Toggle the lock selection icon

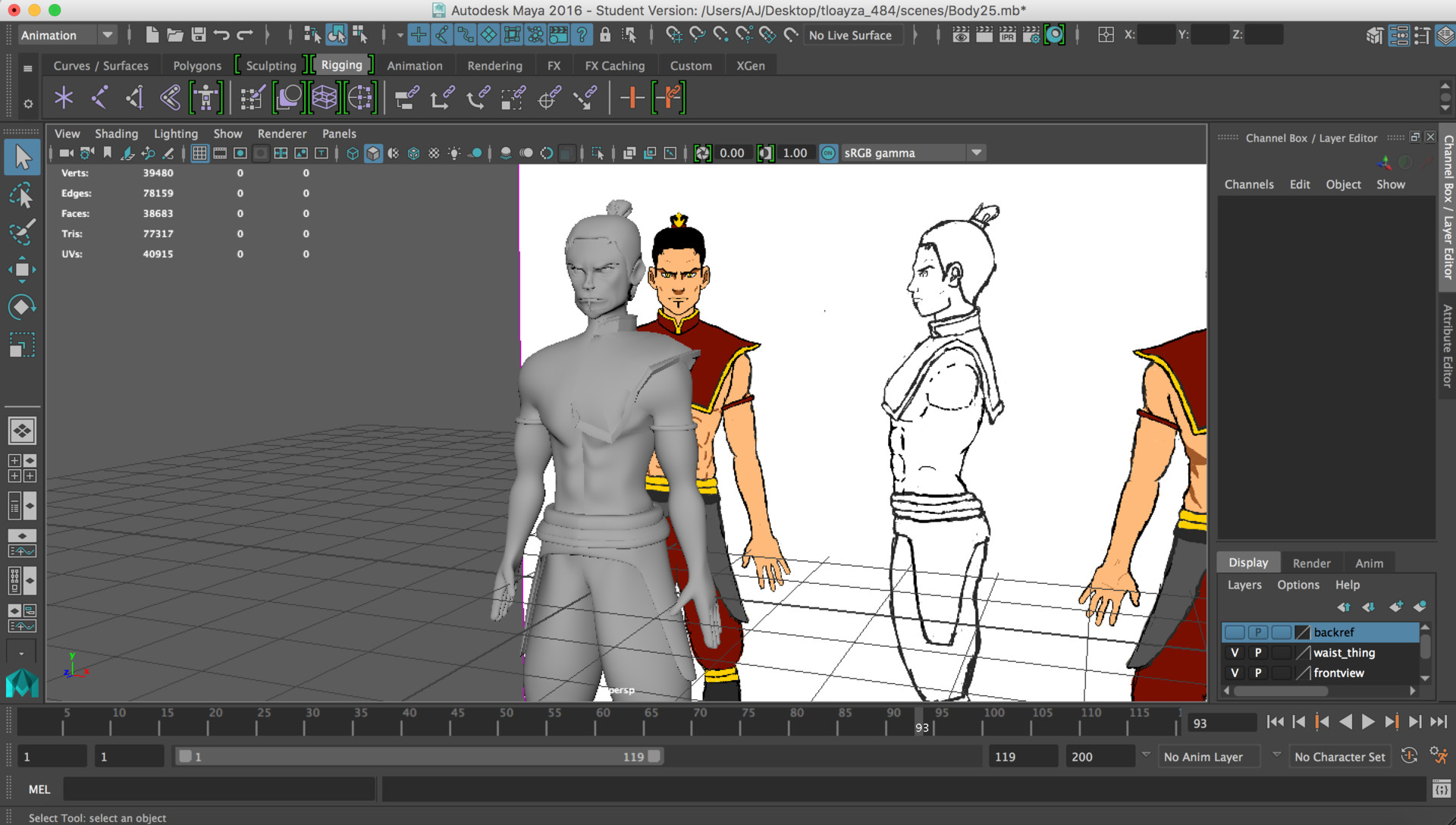605,35
